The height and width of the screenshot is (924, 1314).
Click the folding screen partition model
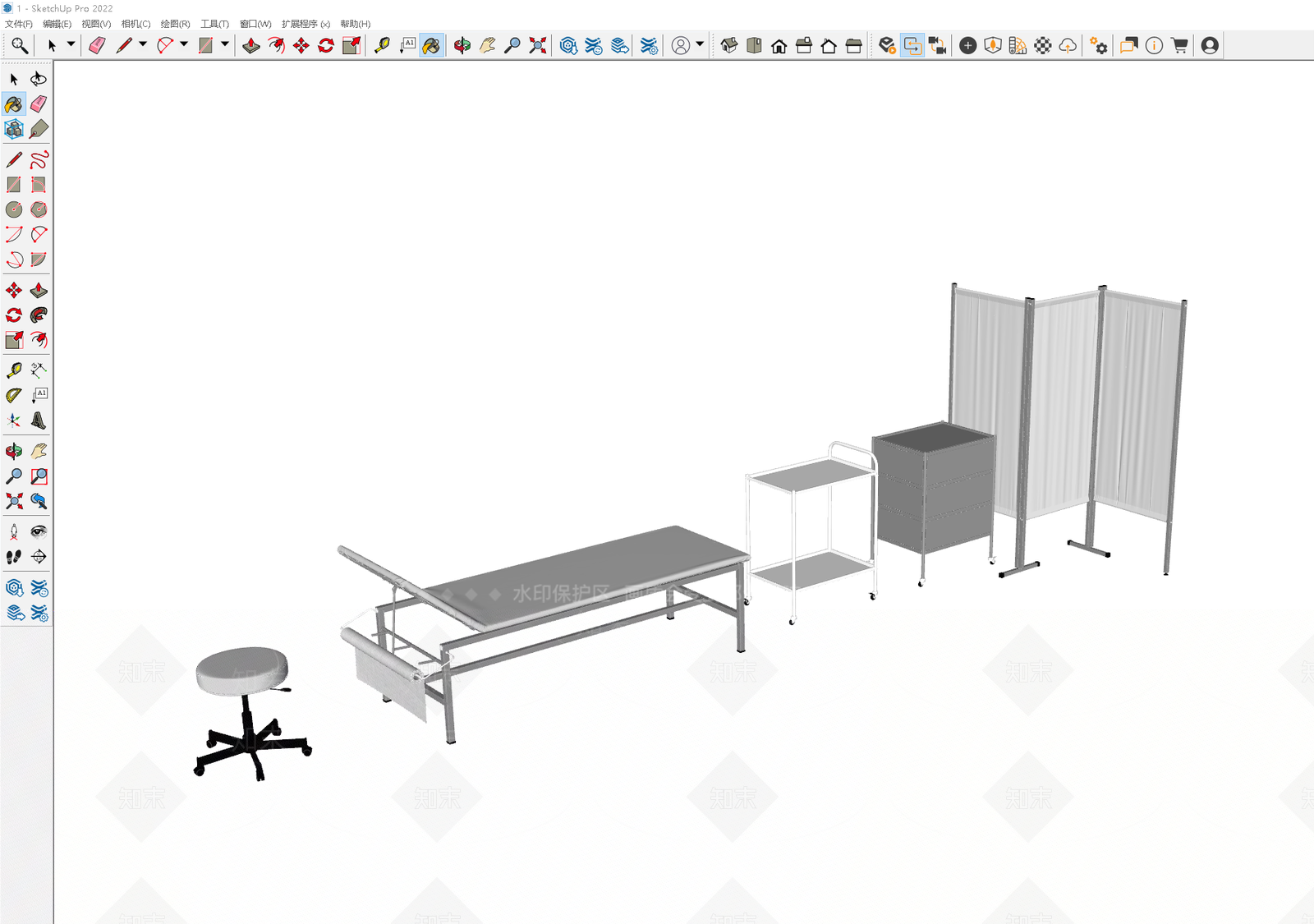coord(1068,411)
